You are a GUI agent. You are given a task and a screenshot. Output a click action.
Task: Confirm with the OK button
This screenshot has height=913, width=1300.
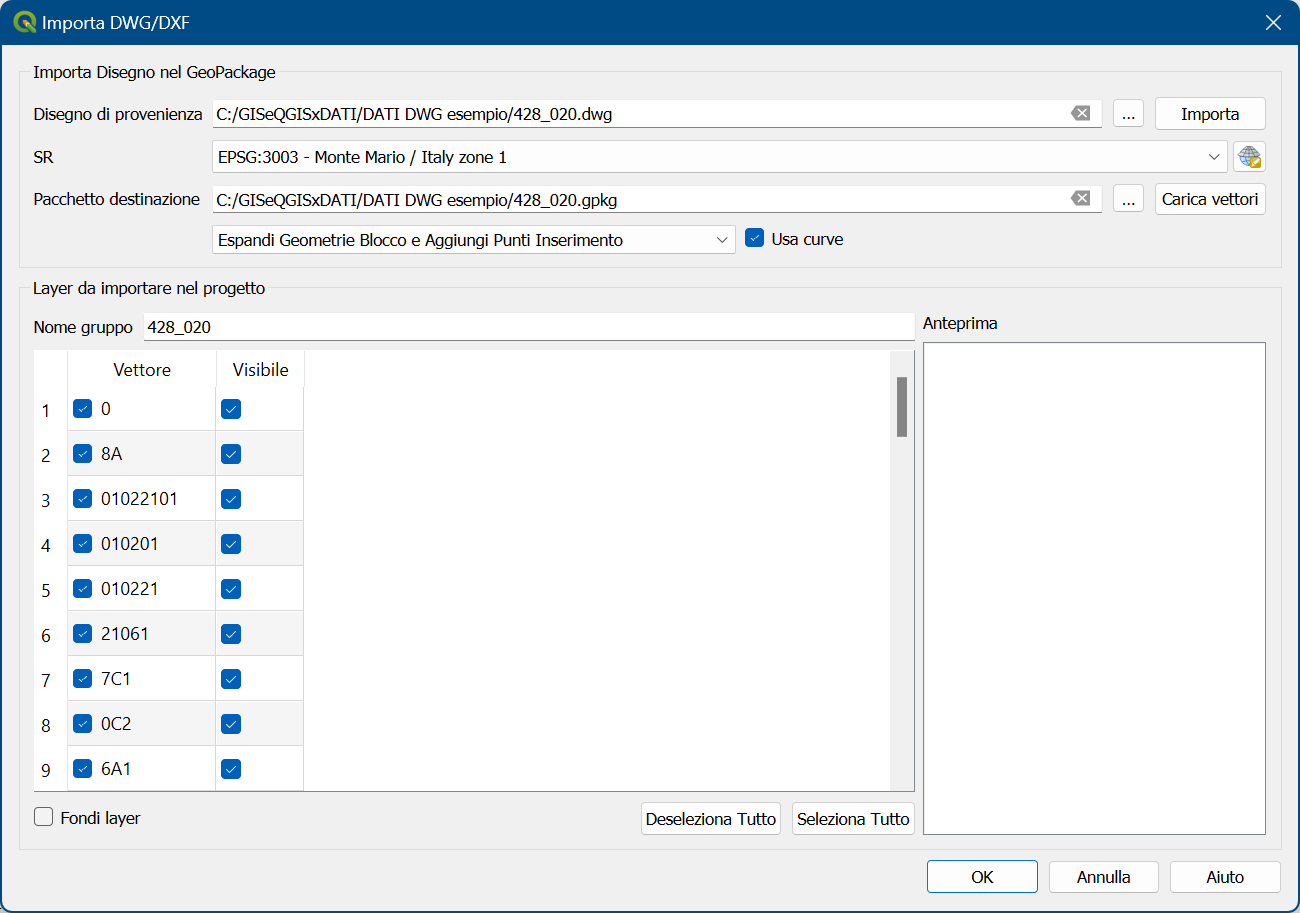tap(982, 877)
